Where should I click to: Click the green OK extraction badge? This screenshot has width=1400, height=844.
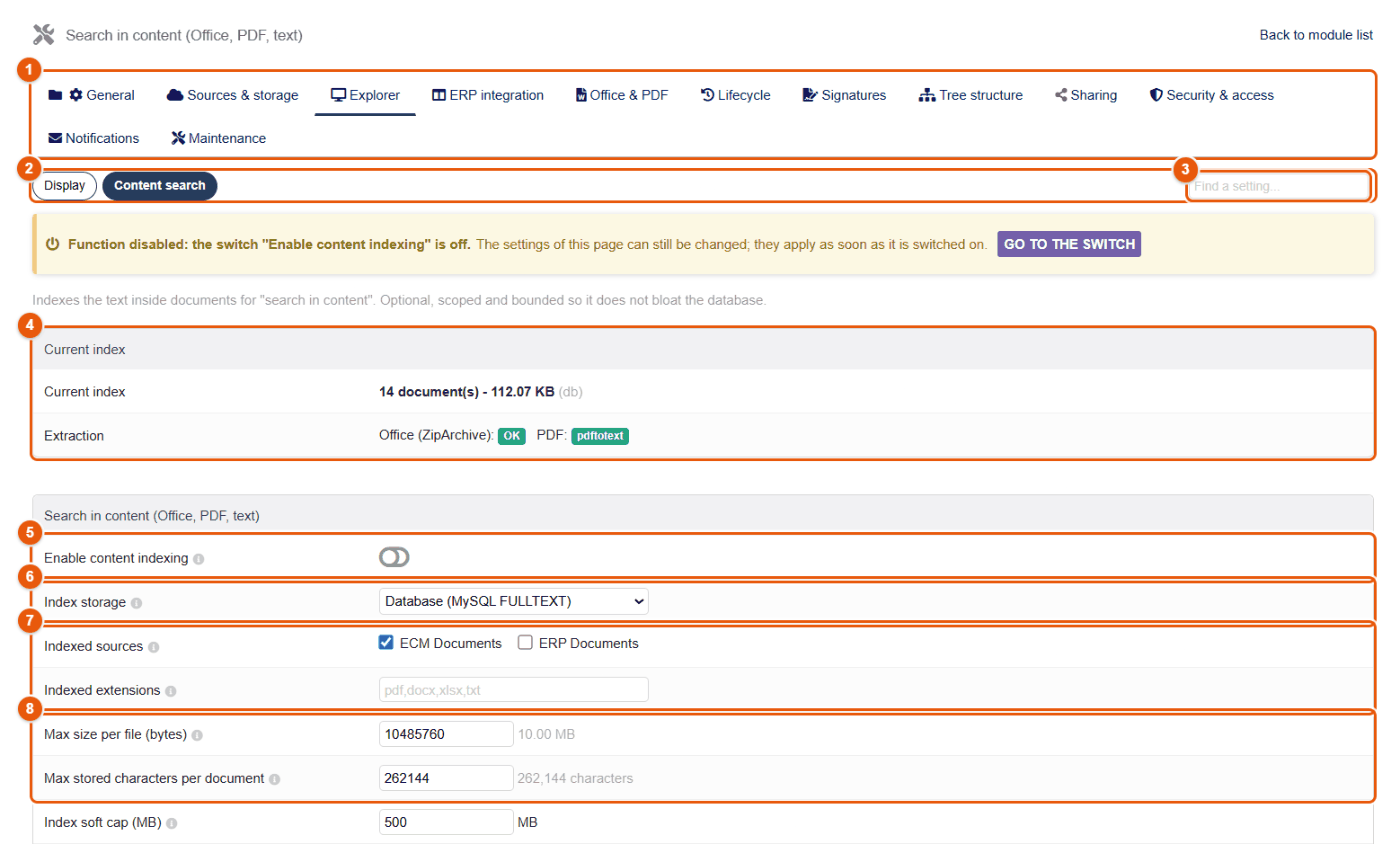pos(512,436)
